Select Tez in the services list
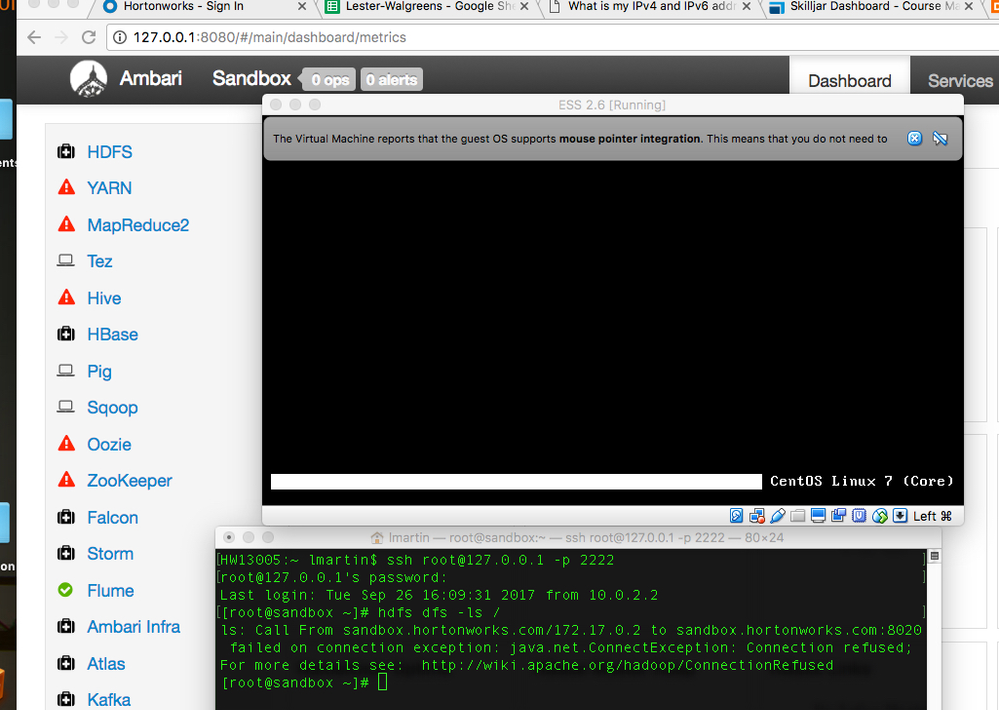999x710 pixels. pyautogui.click(x=100, y=261)
